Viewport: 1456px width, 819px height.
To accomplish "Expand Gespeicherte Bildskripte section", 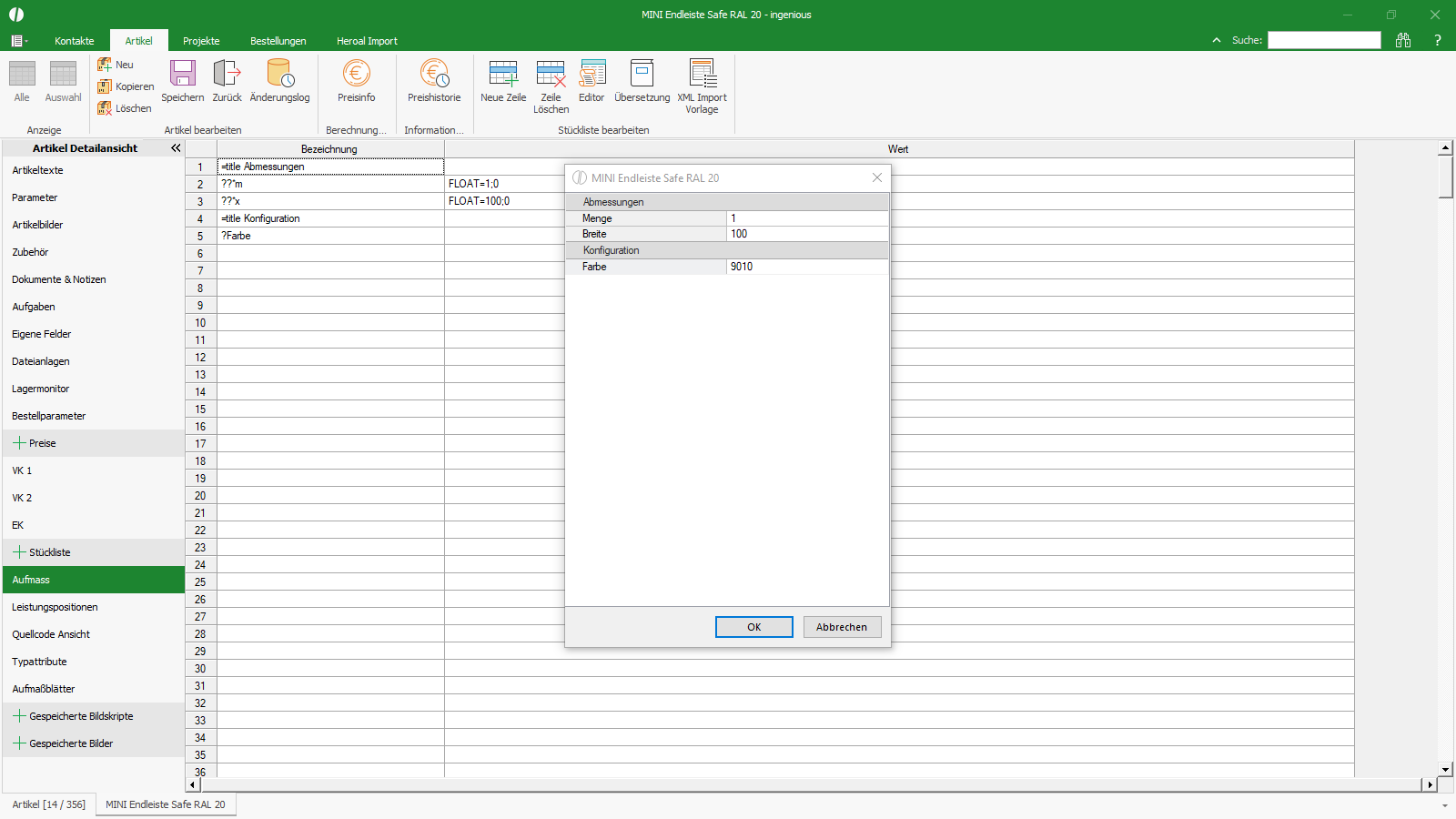I will [19, 716].
